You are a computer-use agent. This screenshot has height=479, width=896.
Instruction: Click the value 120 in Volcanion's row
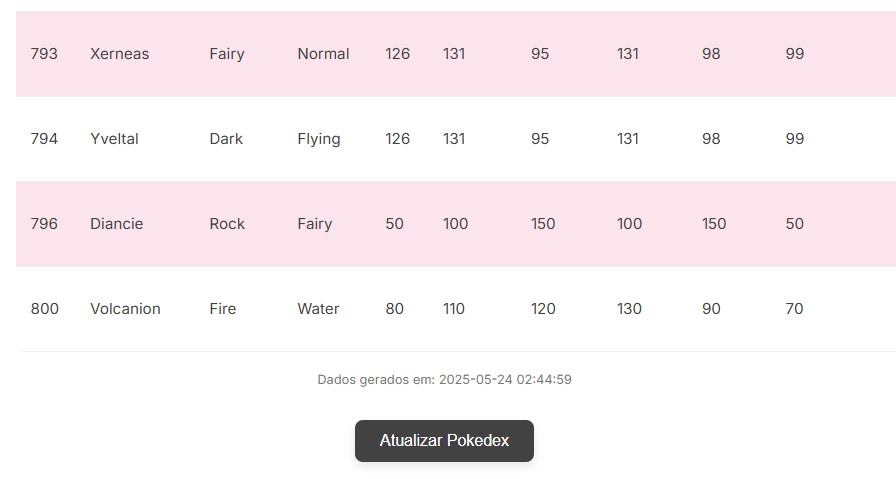[x=543, y=309]
